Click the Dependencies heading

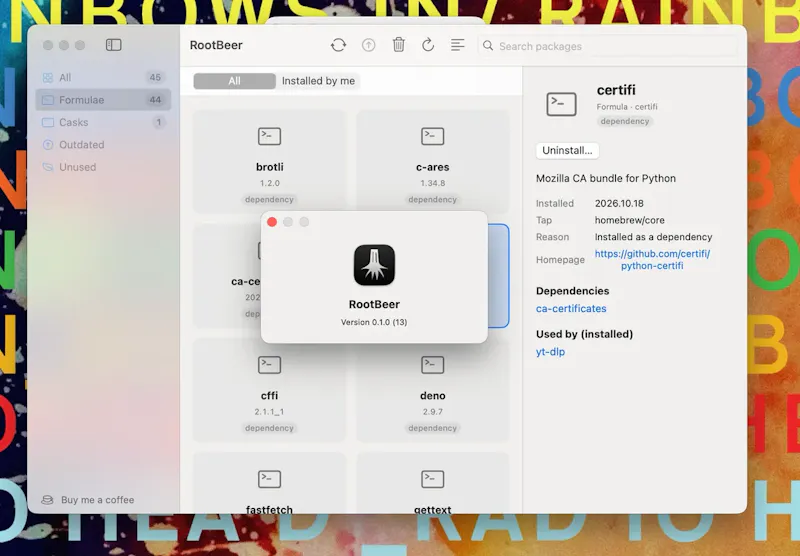point(572,291)
